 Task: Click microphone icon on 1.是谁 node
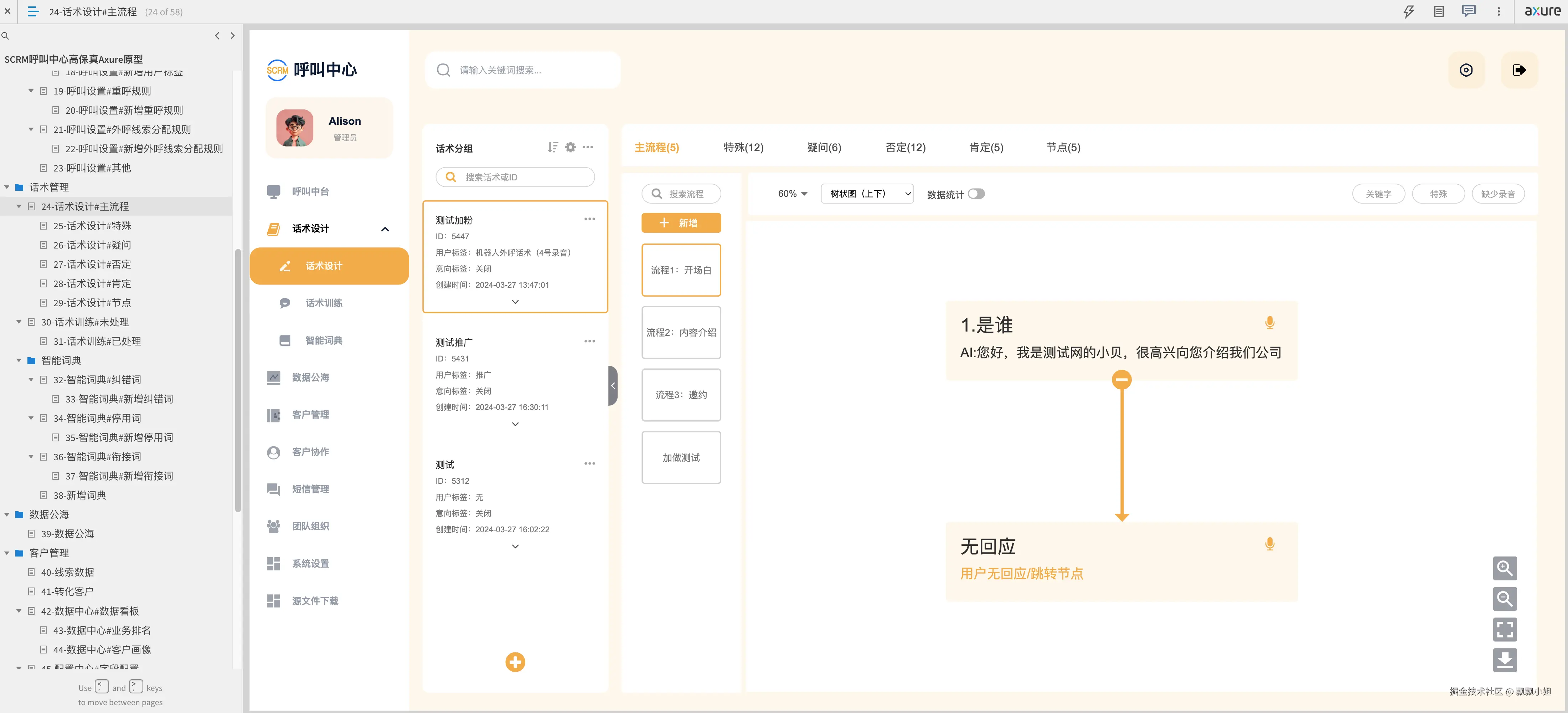1269,323
